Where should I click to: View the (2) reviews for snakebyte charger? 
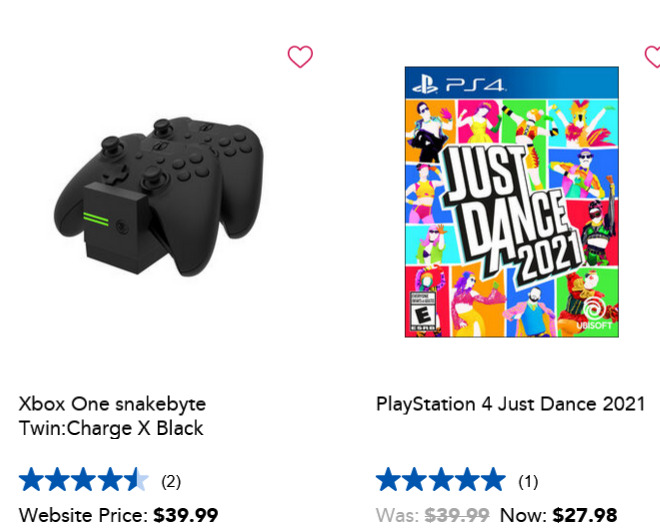(x=171, y=481)
